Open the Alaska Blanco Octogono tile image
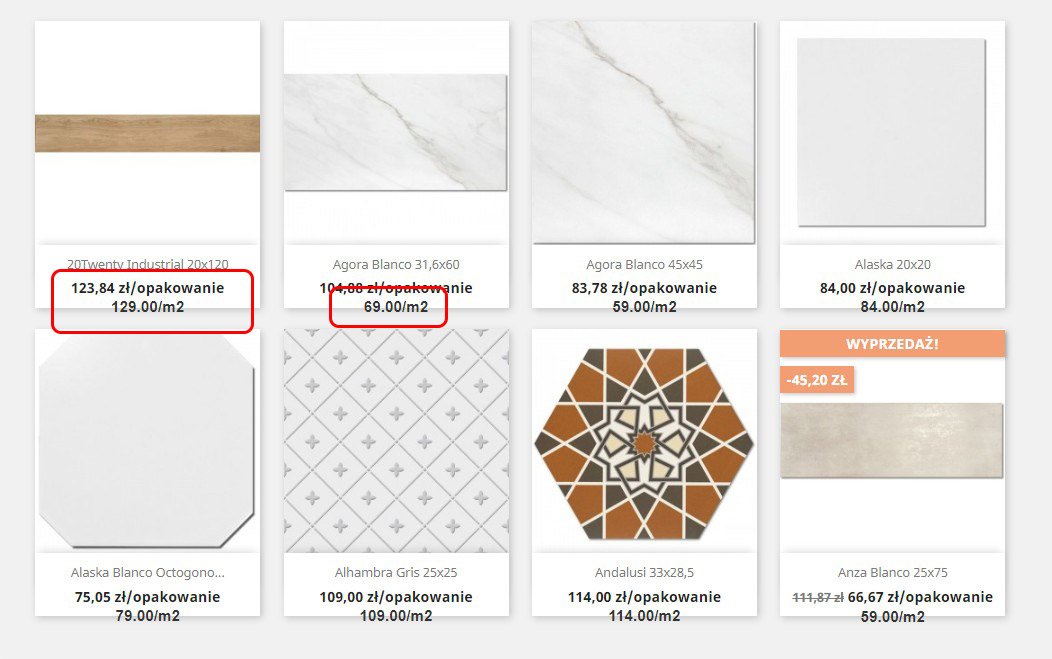 (147, 441)
